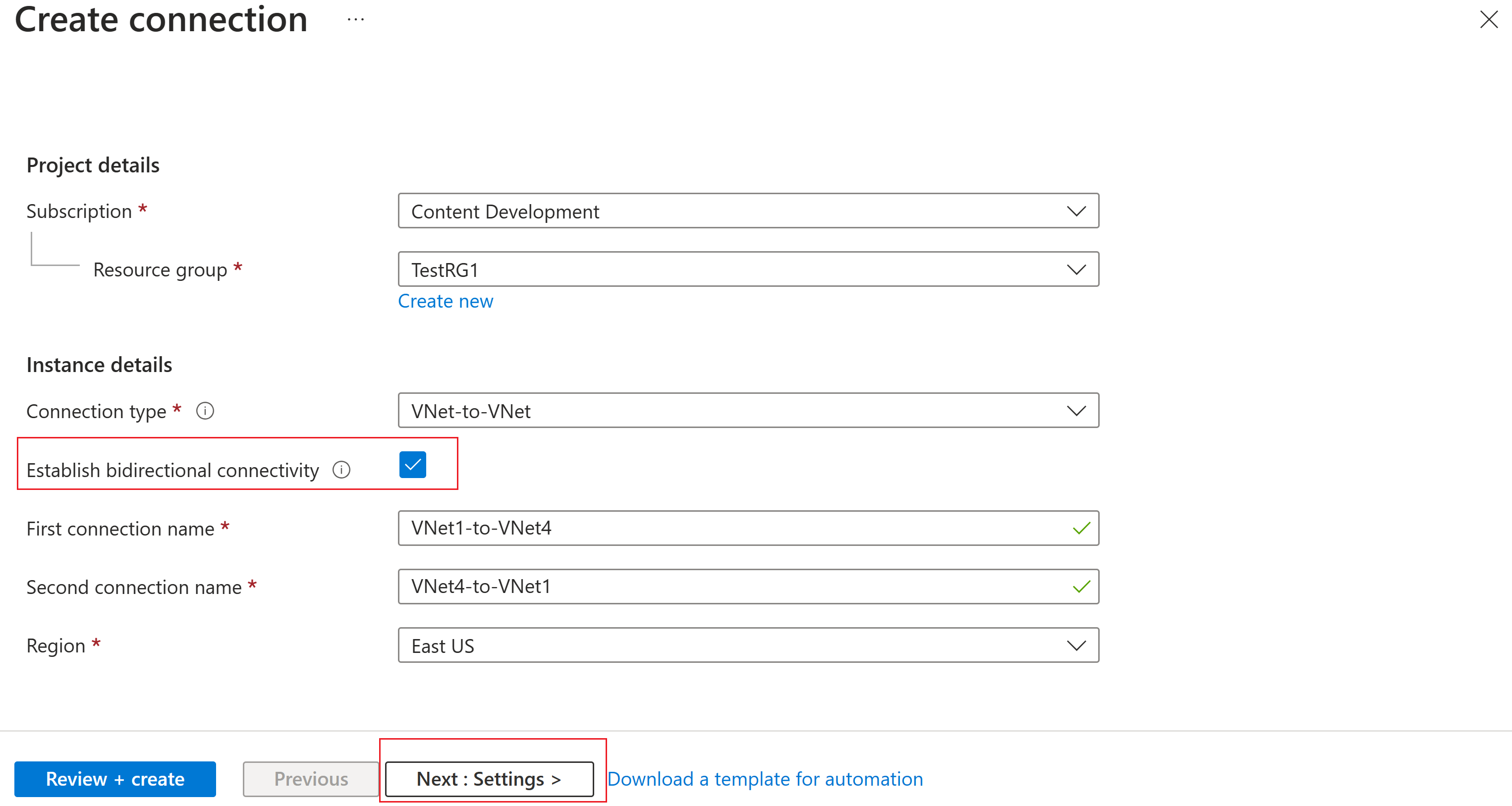Click the Region label
This screenshot has width=1512, height=806.
(x=56, y=646)
